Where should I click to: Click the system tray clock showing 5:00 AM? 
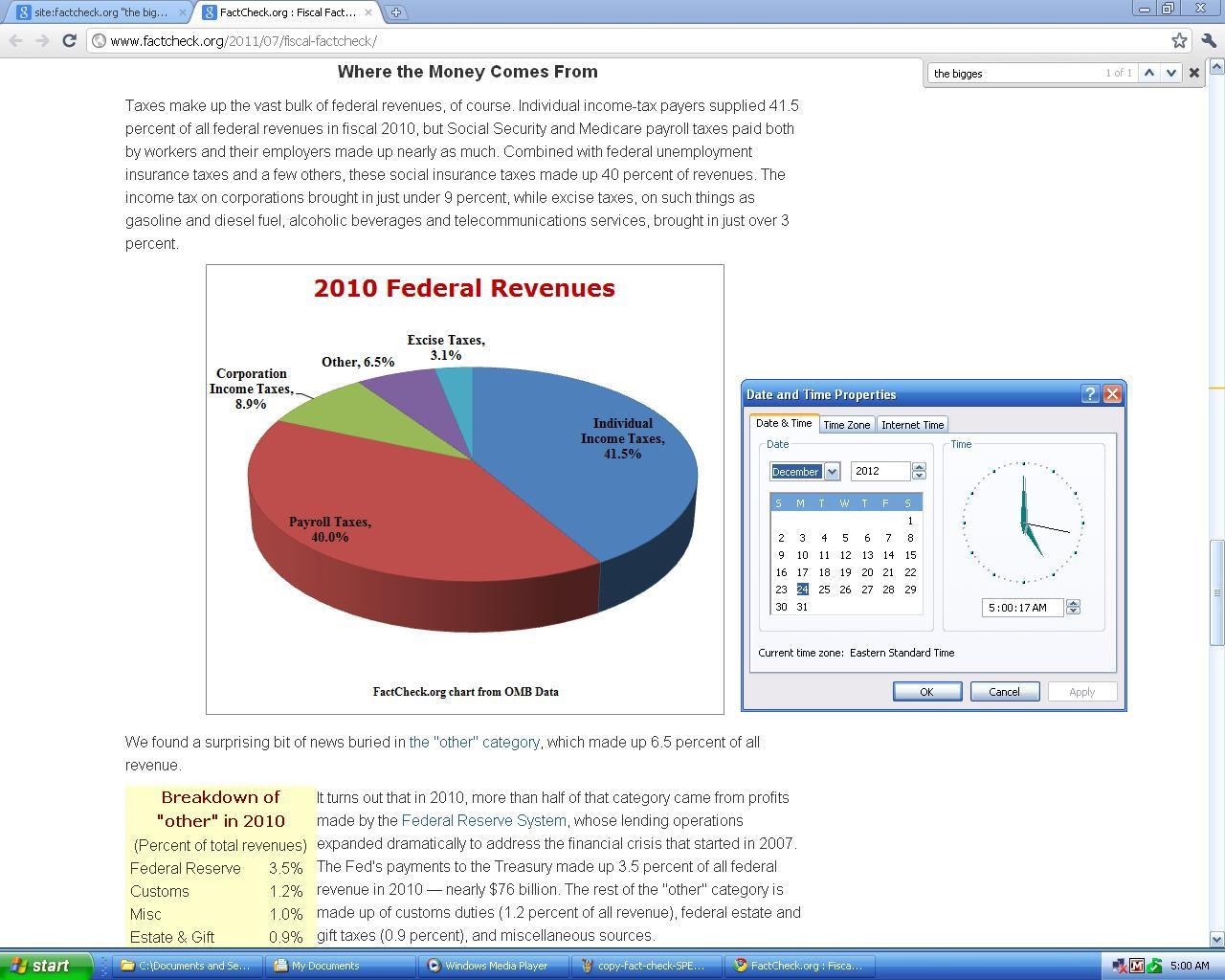click(x=1190, y=966)
